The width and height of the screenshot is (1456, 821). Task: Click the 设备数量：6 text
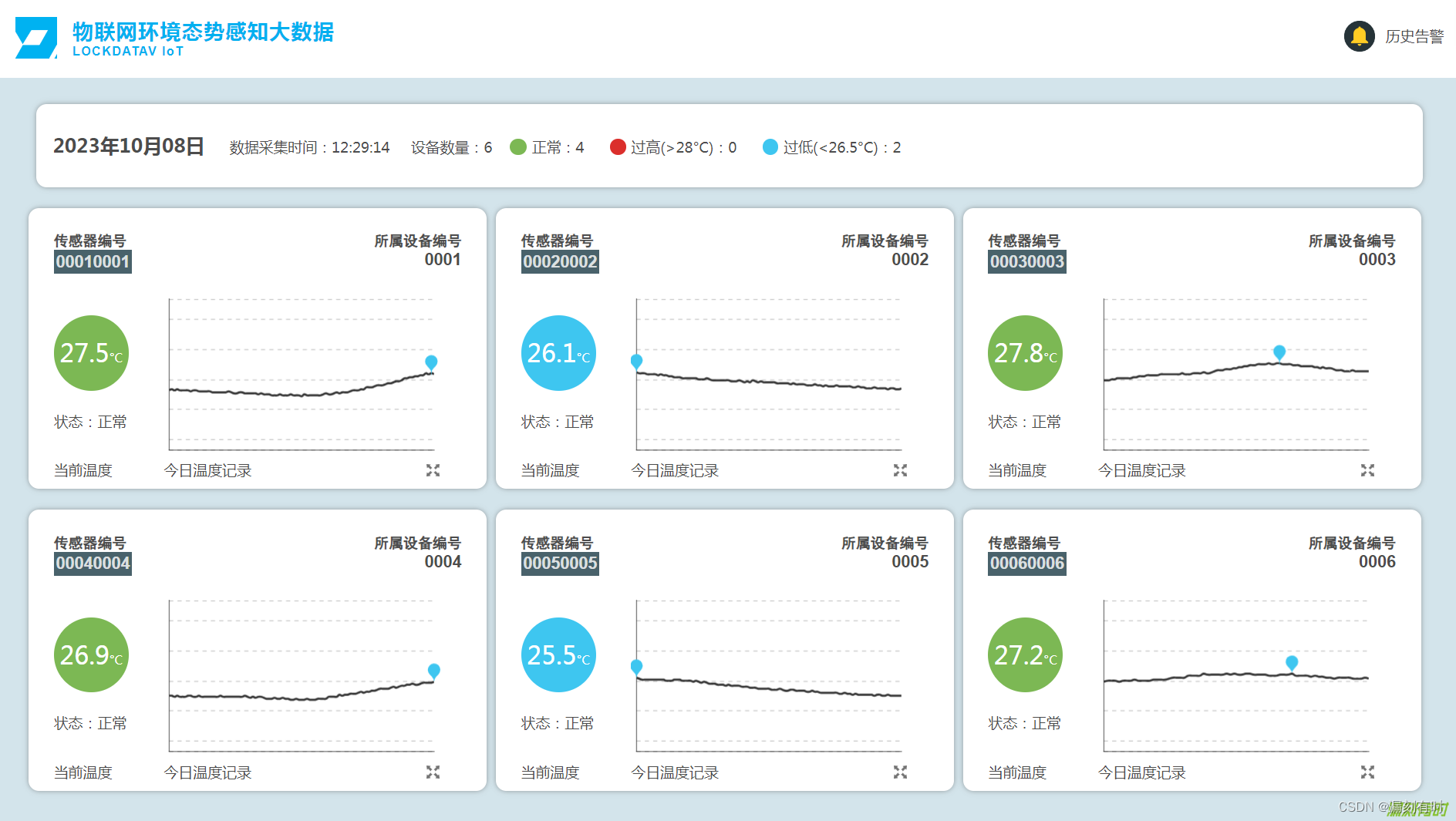tap(451, 147)
